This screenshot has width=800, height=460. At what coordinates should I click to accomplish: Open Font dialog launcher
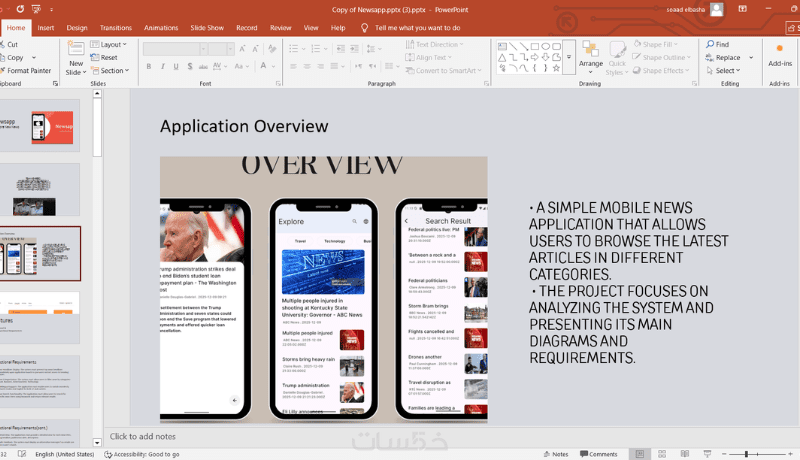point(278,83)
